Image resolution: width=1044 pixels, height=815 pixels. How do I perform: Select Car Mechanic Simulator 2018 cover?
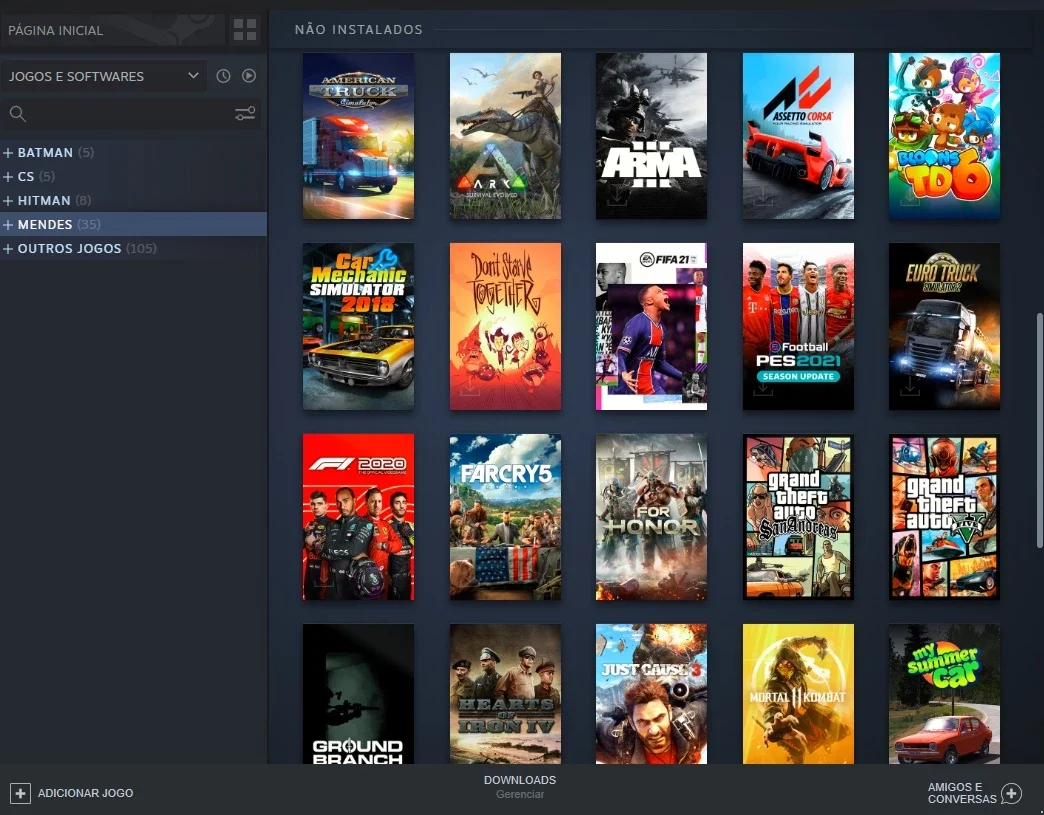click(x=358, y=326)
